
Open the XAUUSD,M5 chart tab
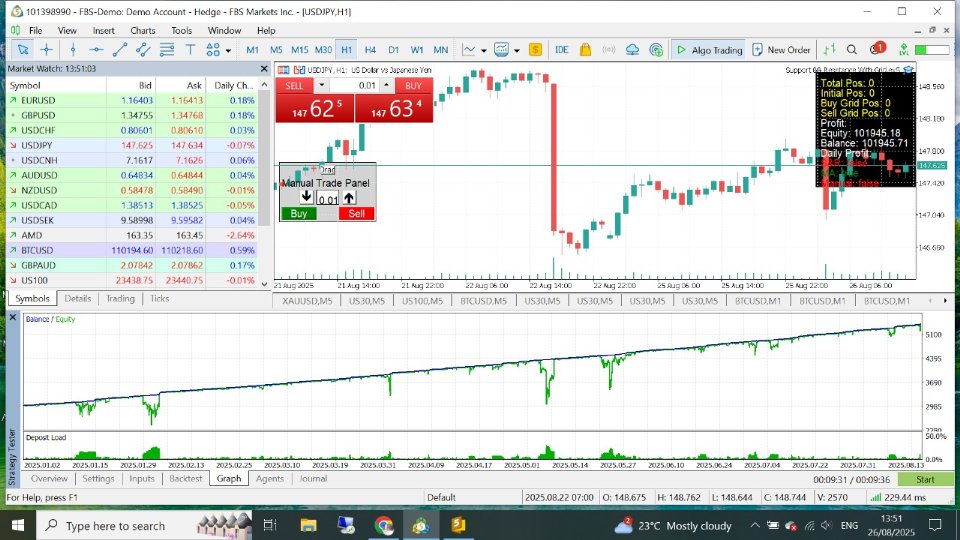(307, 301)
